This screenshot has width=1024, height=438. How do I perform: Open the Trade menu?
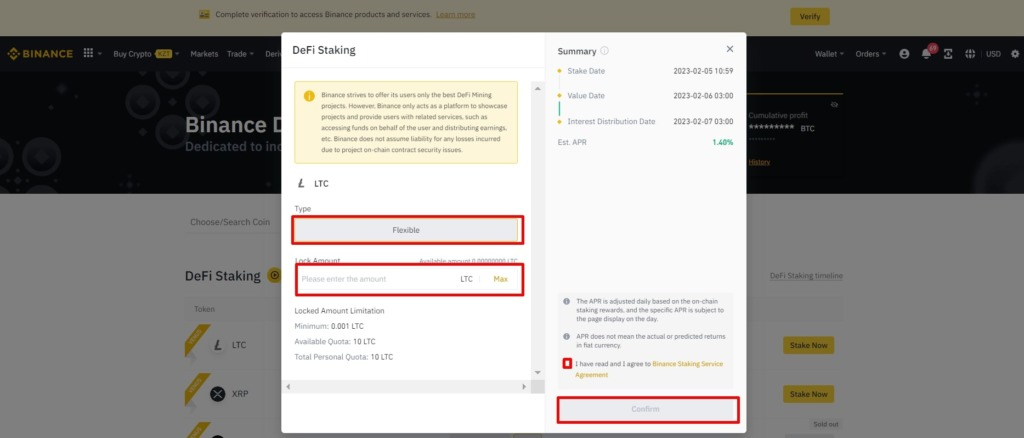(x=240, y=54)
